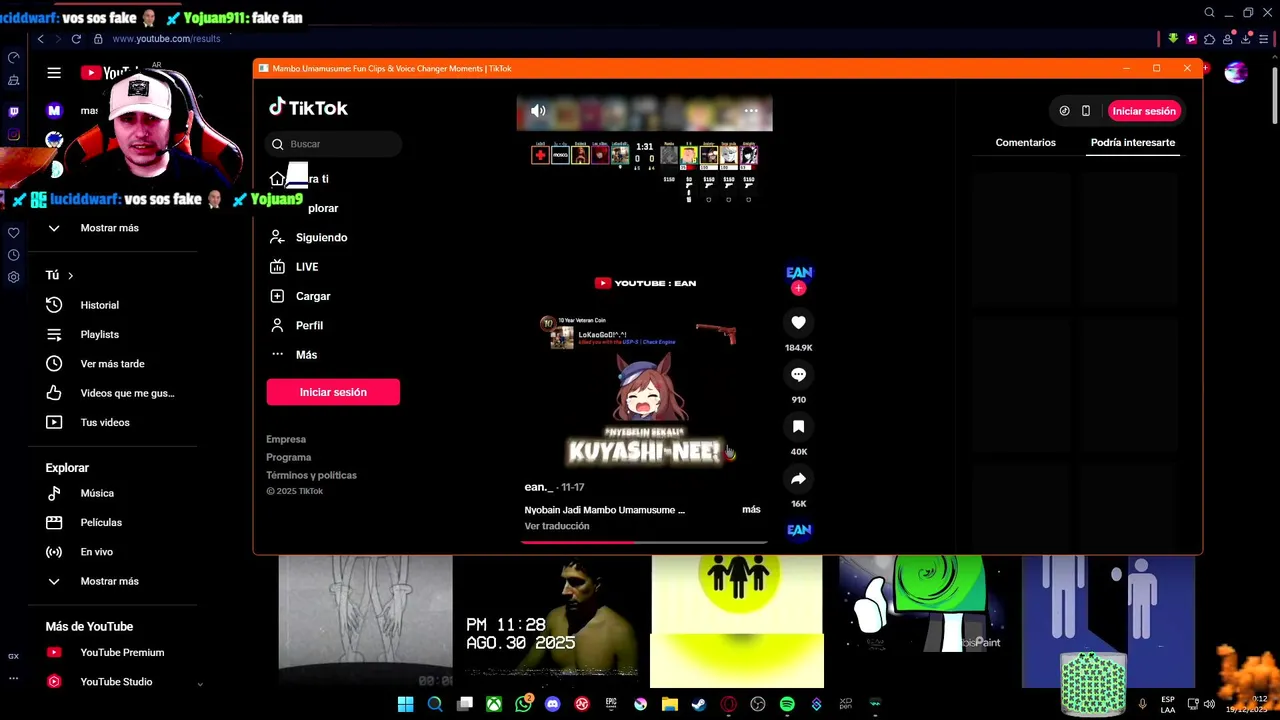Viewport: 1280px width, 720px height.
Task: Open the EAN sound disc under the share icon
Action: 799,530
